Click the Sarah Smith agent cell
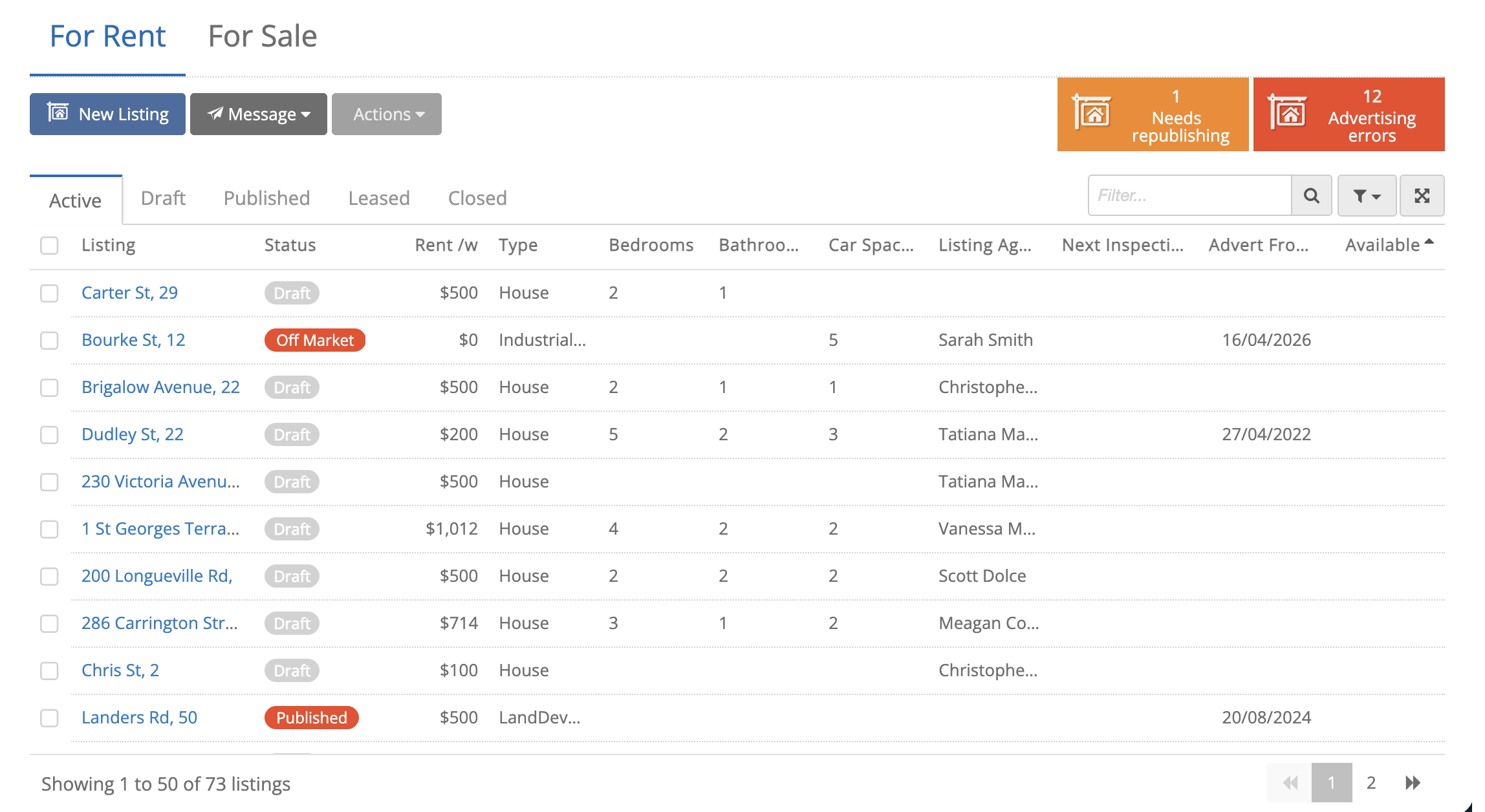This screenshot has height=812, width=1485. tap(986, 340)
